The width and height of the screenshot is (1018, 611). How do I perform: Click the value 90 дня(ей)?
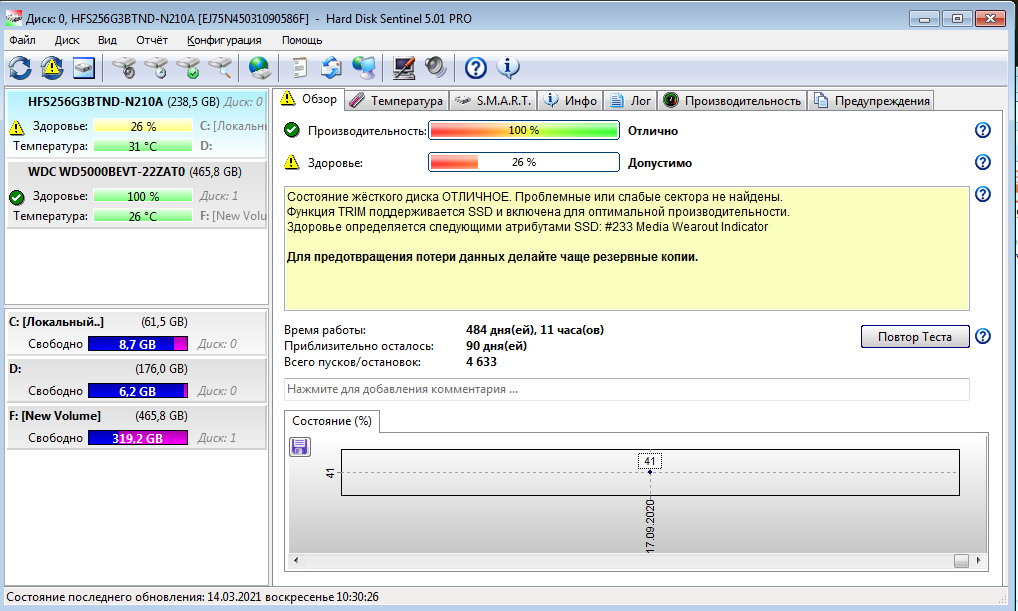coord(497,346)
